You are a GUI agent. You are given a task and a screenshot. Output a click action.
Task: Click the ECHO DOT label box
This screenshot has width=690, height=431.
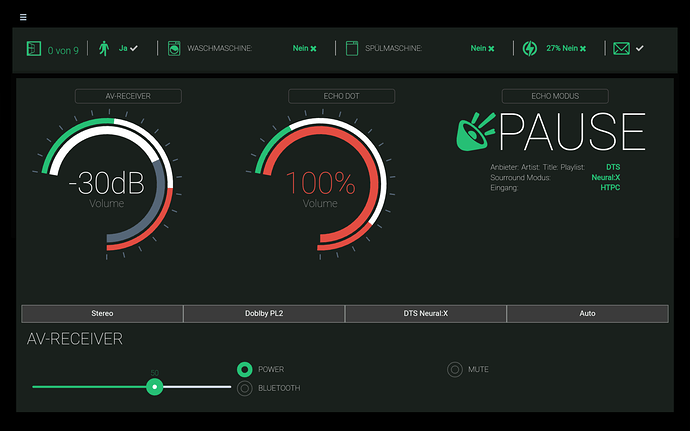pyautogui.click(x=341, y=96)
